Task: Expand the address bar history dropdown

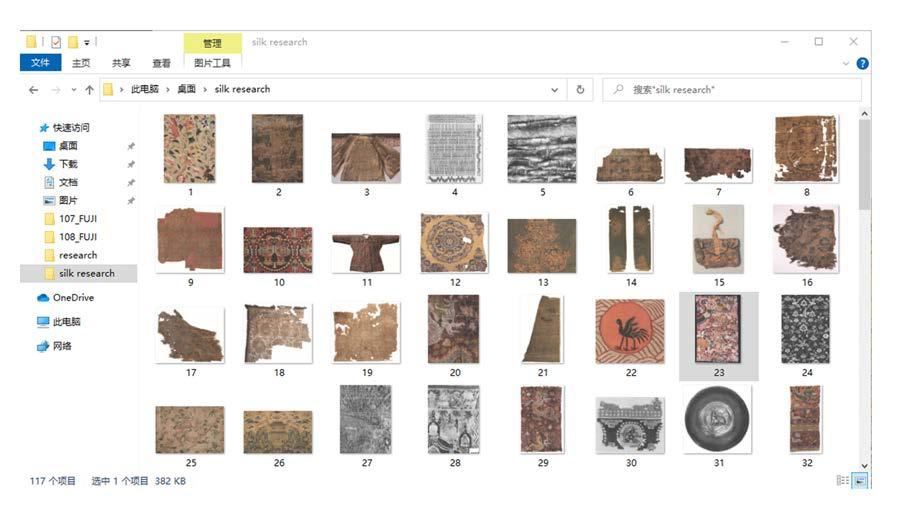Action: click(554, 90)
